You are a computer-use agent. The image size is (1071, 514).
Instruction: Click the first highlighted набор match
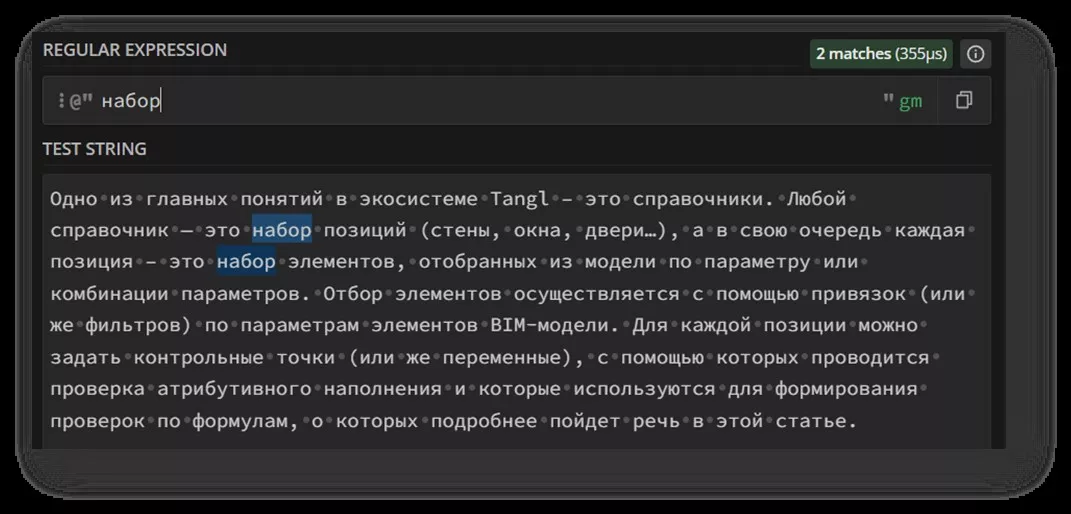tap(281, 231)
